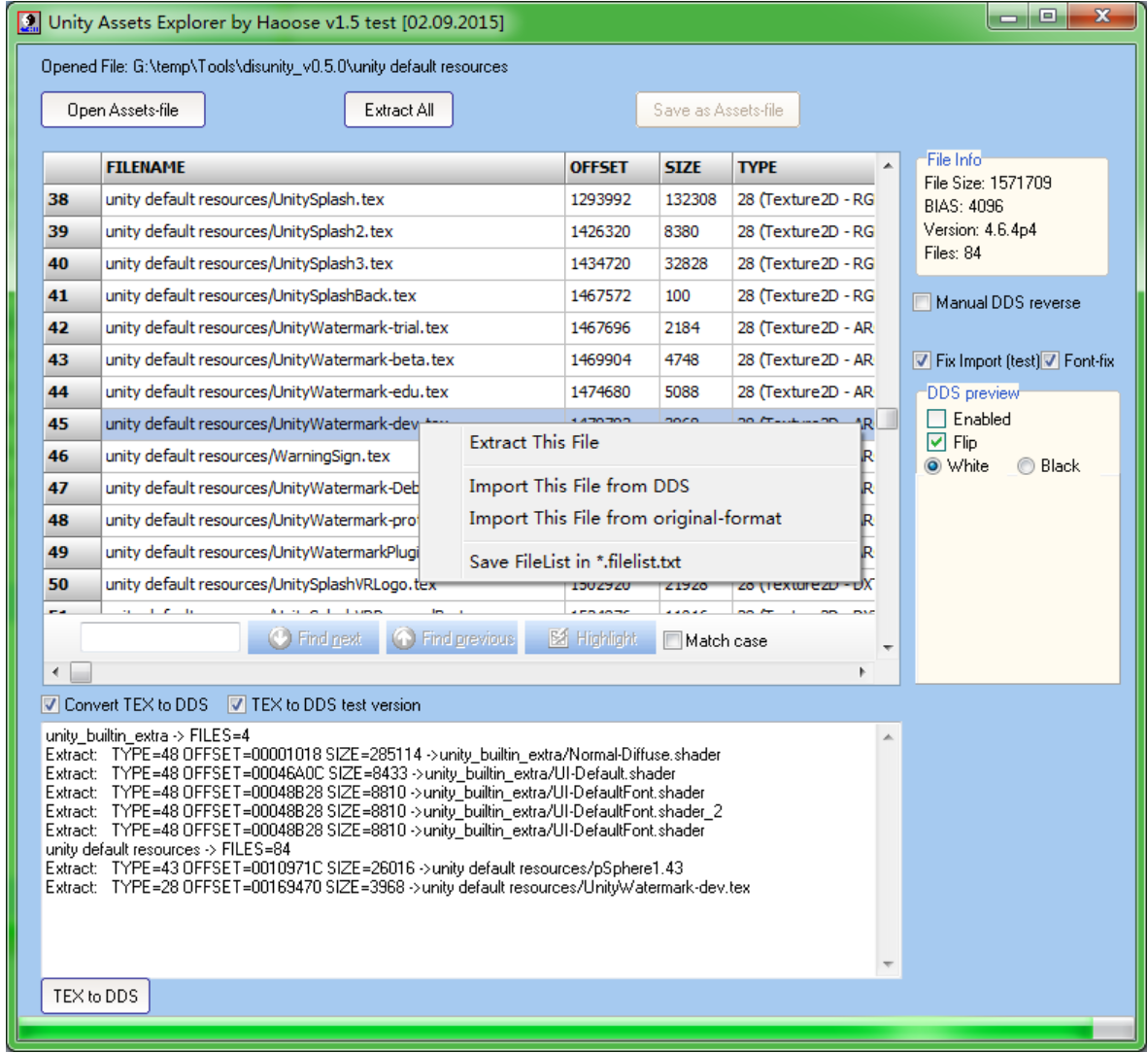Click log line for UnityWatermark-dev.tex

point(397,888)
